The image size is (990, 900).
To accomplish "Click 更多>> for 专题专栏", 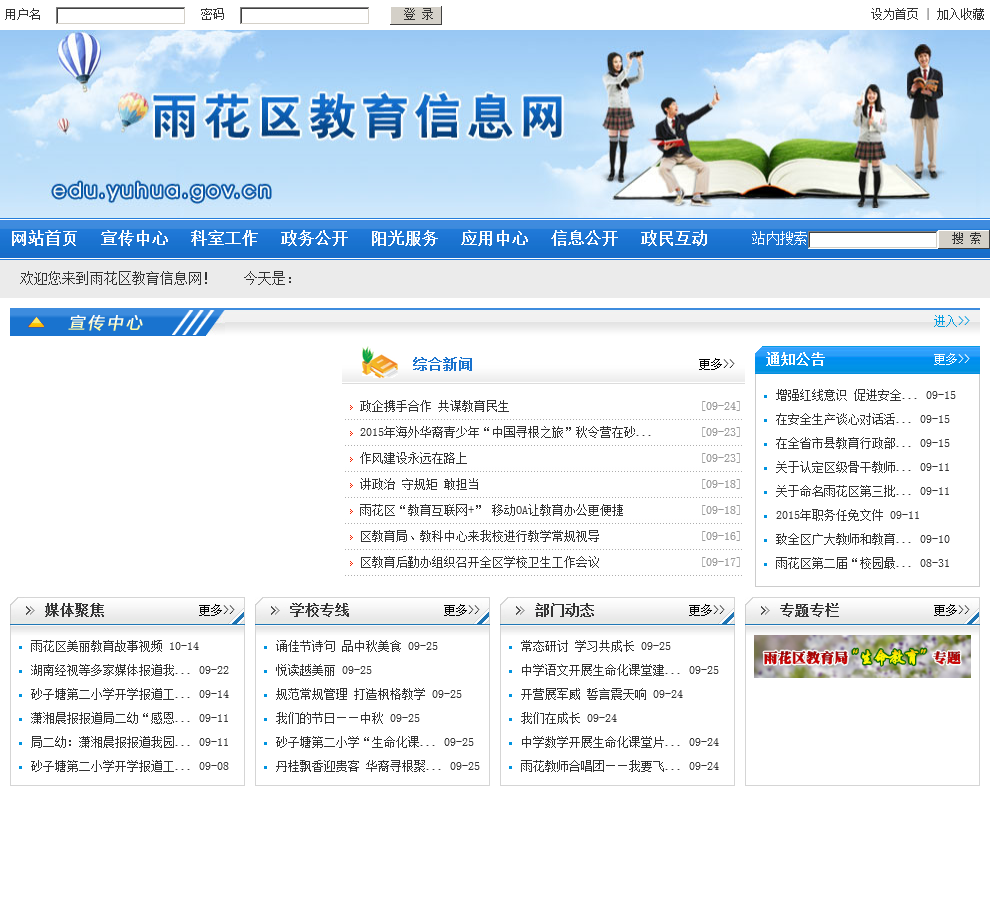I will pyautogui.click(x=951, y=610).
